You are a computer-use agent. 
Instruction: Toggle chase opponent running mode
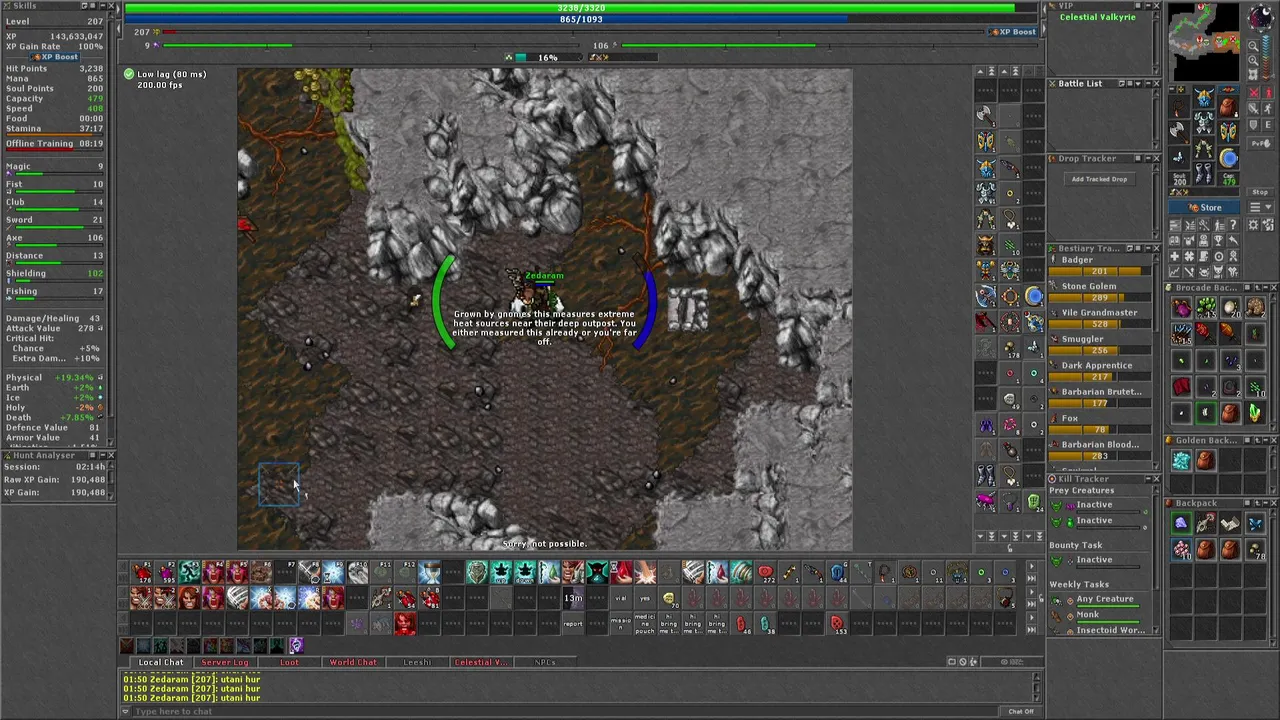(1269, 108)
